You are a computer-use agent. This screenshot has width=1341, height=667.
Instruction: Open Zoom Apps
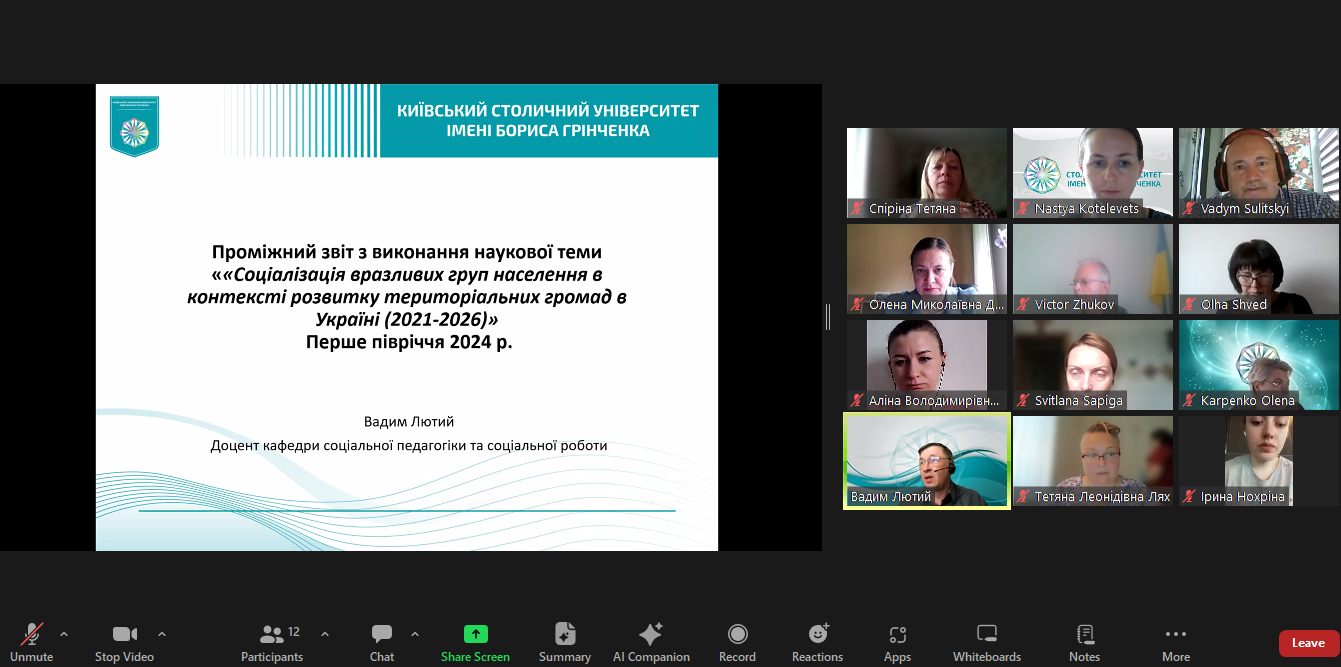tap(897, 641)
